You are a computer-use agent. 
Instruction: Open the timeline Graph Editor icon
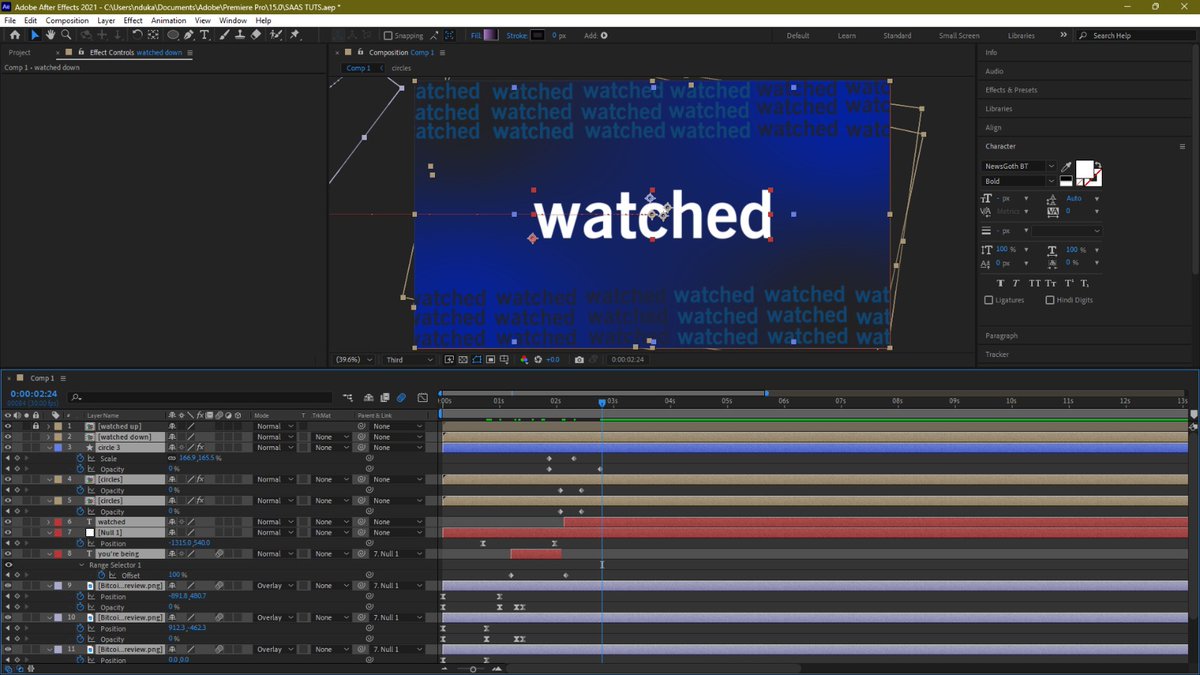423,398
